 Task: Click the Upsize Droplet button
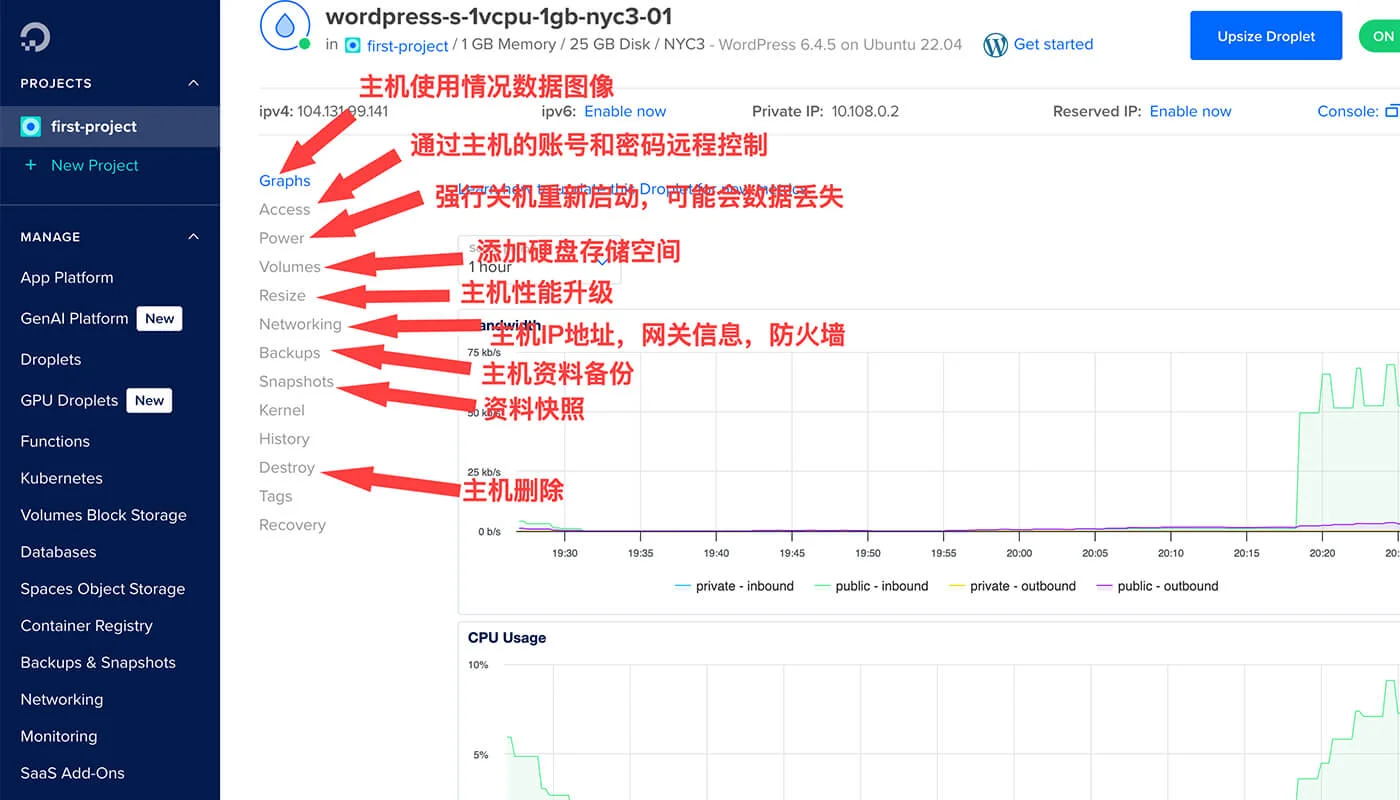[x=1265, y=35]
